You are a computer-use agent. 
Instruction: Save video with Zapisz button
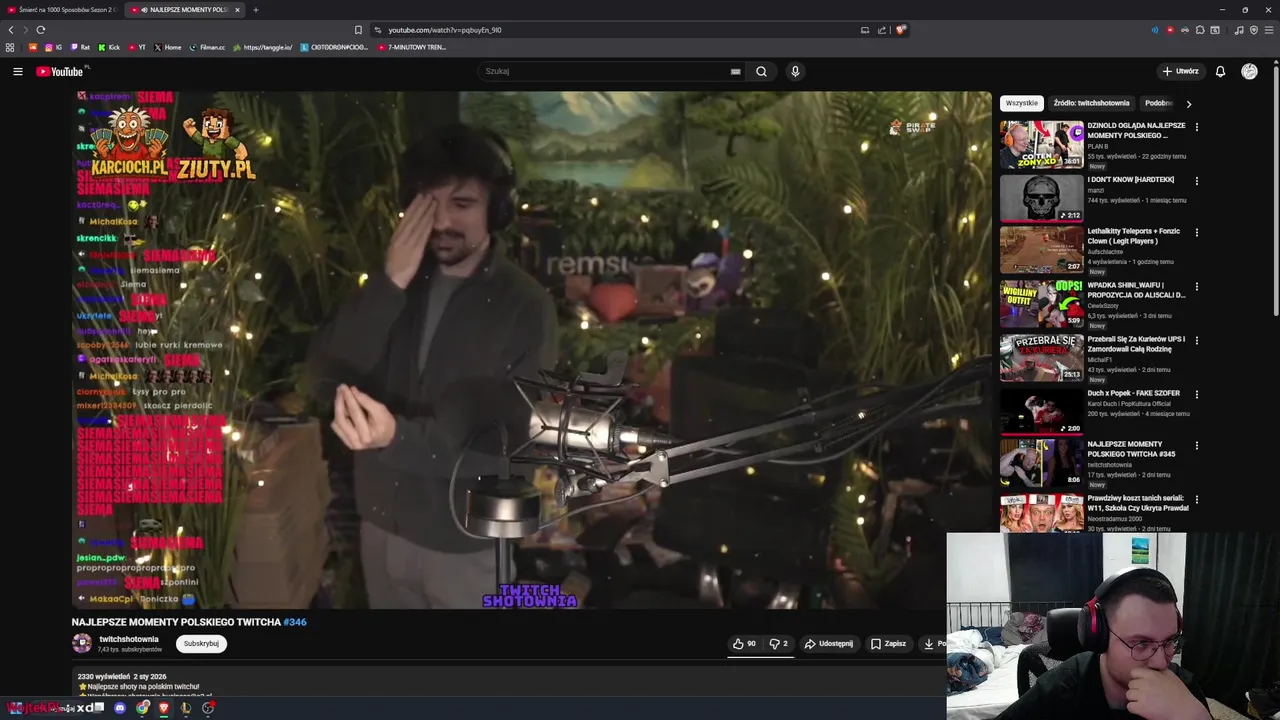[x=888, y=644]
